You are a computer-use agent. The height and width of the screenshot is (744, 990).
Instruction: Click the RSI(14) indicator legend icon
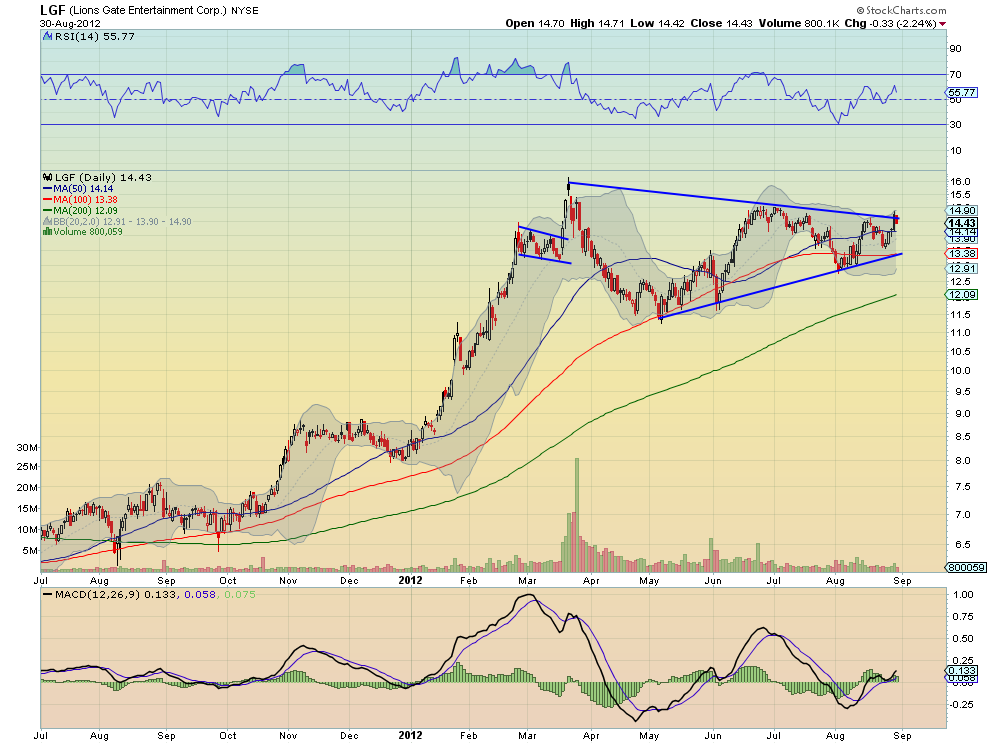pyautogui.click(x=48, y=36)
